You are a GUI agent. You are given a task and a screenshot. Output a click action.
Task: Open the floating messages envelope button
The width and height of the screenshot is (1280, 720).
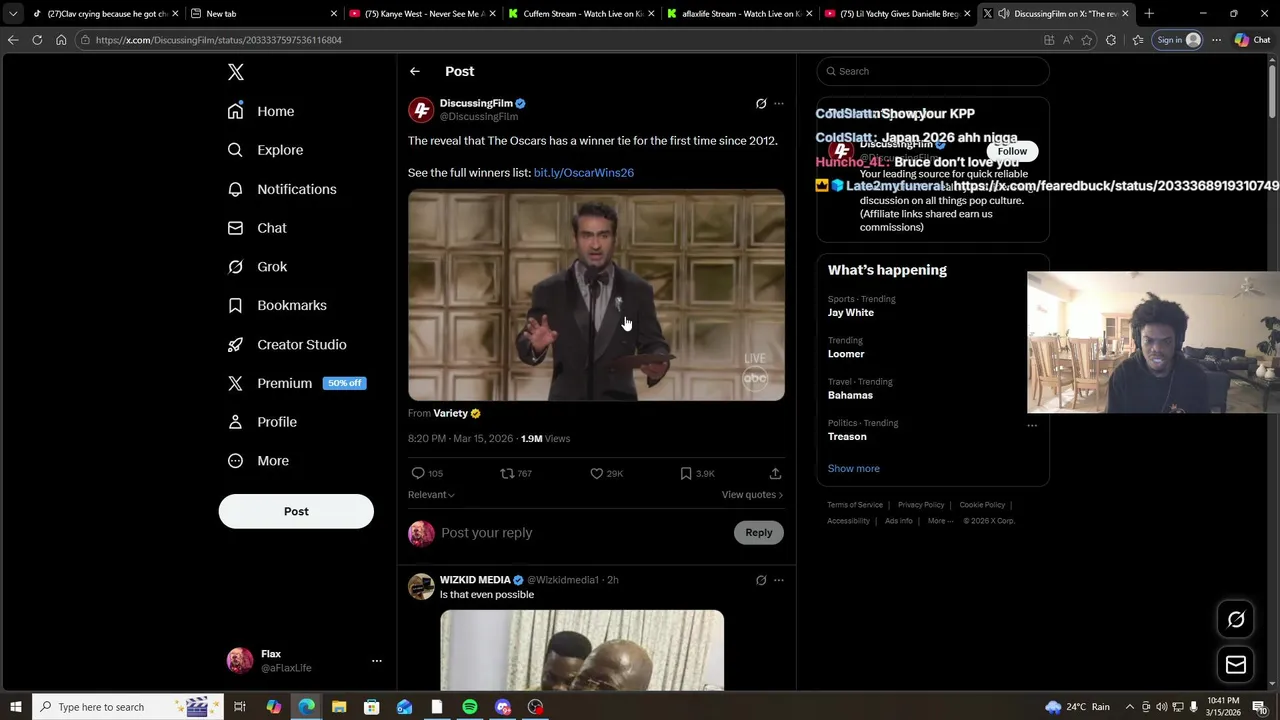coord(1236,664)
